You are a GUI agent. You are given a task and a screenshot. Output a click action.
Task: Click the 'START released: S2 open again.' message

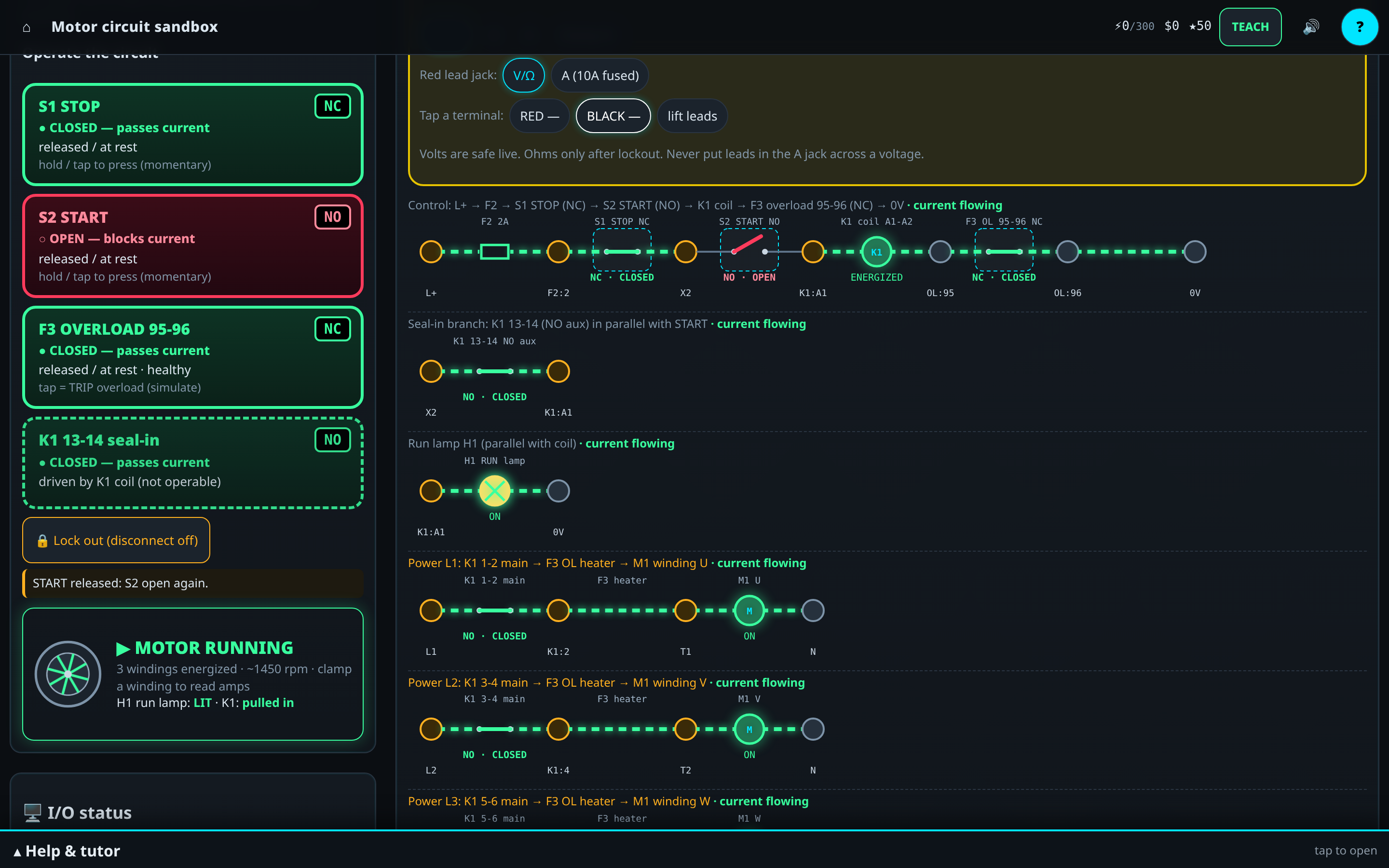coord(193,583)
